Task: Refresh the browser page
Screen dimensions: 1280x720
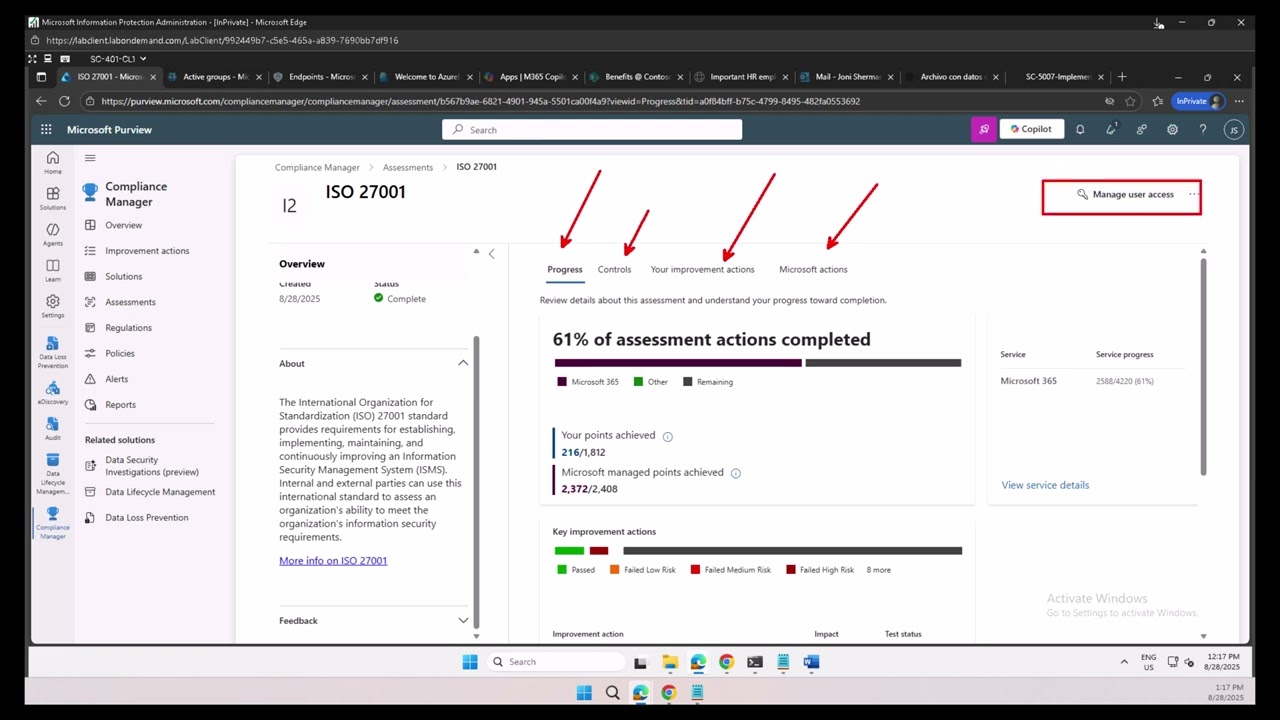Action: pyautogui.click(x=64, y=101)
